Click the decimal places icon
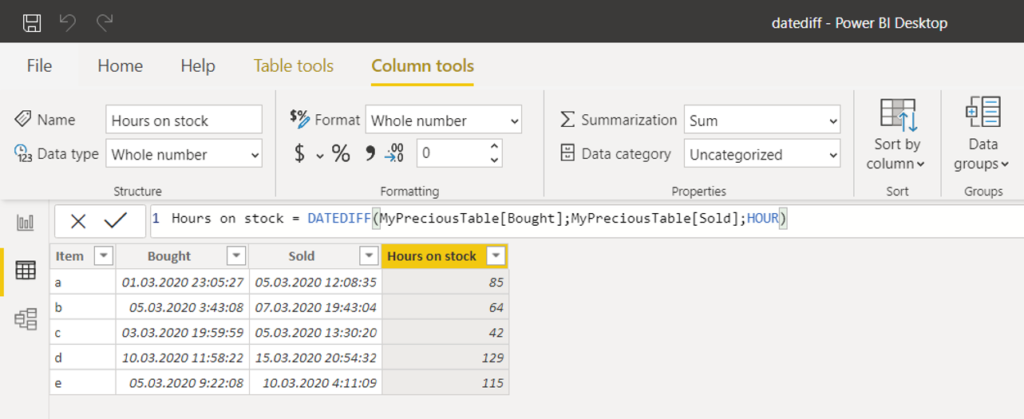 coord(394,153)
